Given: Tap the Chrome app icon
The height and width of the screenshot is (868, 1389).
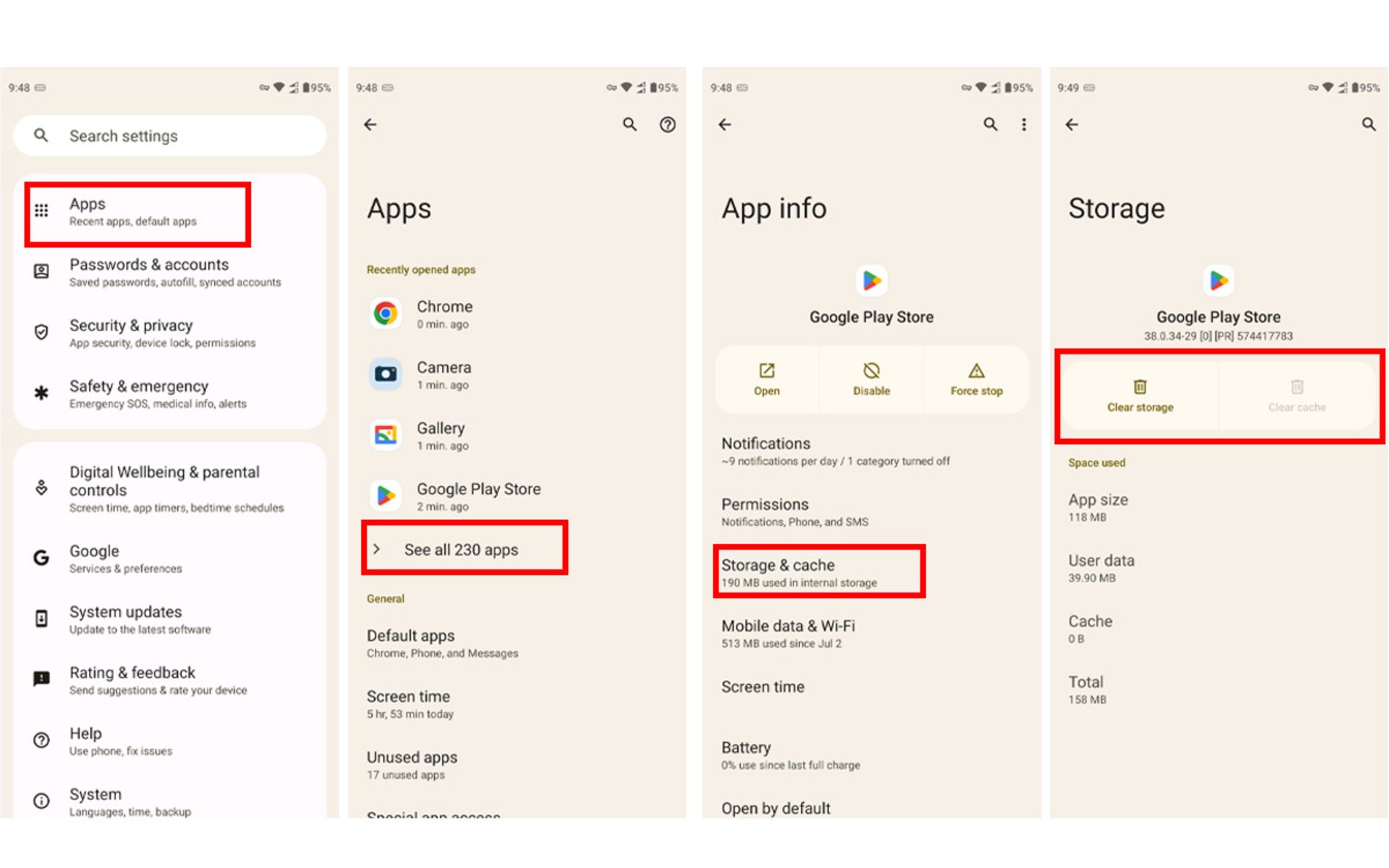Looking at the screenshot, I should 387,307.
